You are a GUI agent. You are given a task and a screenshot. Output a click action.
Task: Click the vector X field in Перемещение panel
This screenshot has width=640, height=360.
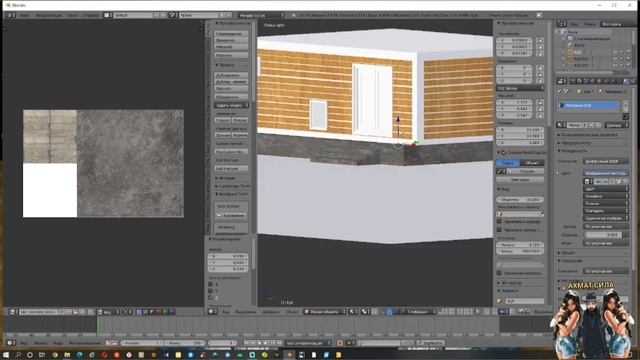tap(228, 256)
